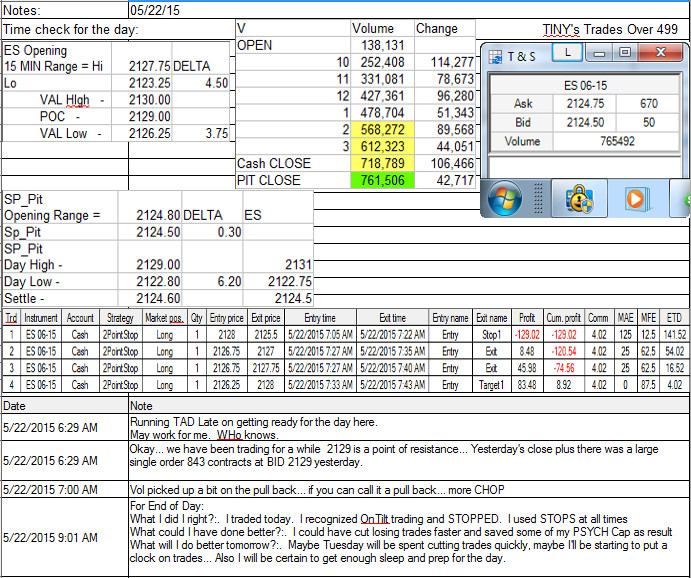Image resolution: width=691 pixels, height=578 pixels.
Task: Click the ETD column header
Action: [x=674, y=318]
